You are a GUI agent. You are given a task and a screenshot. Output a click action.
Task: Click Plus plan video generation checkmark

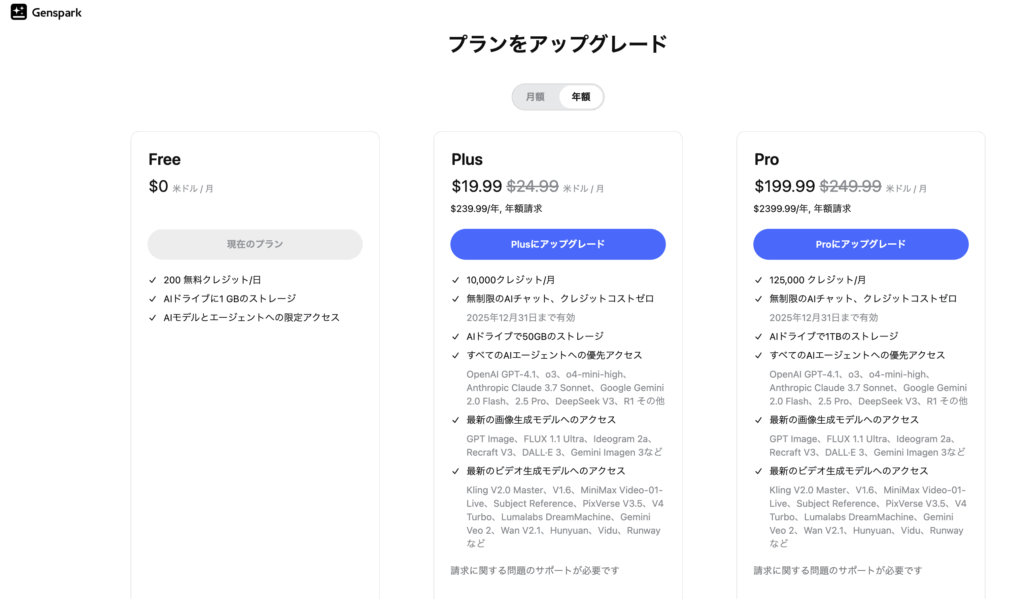[456, 471]
